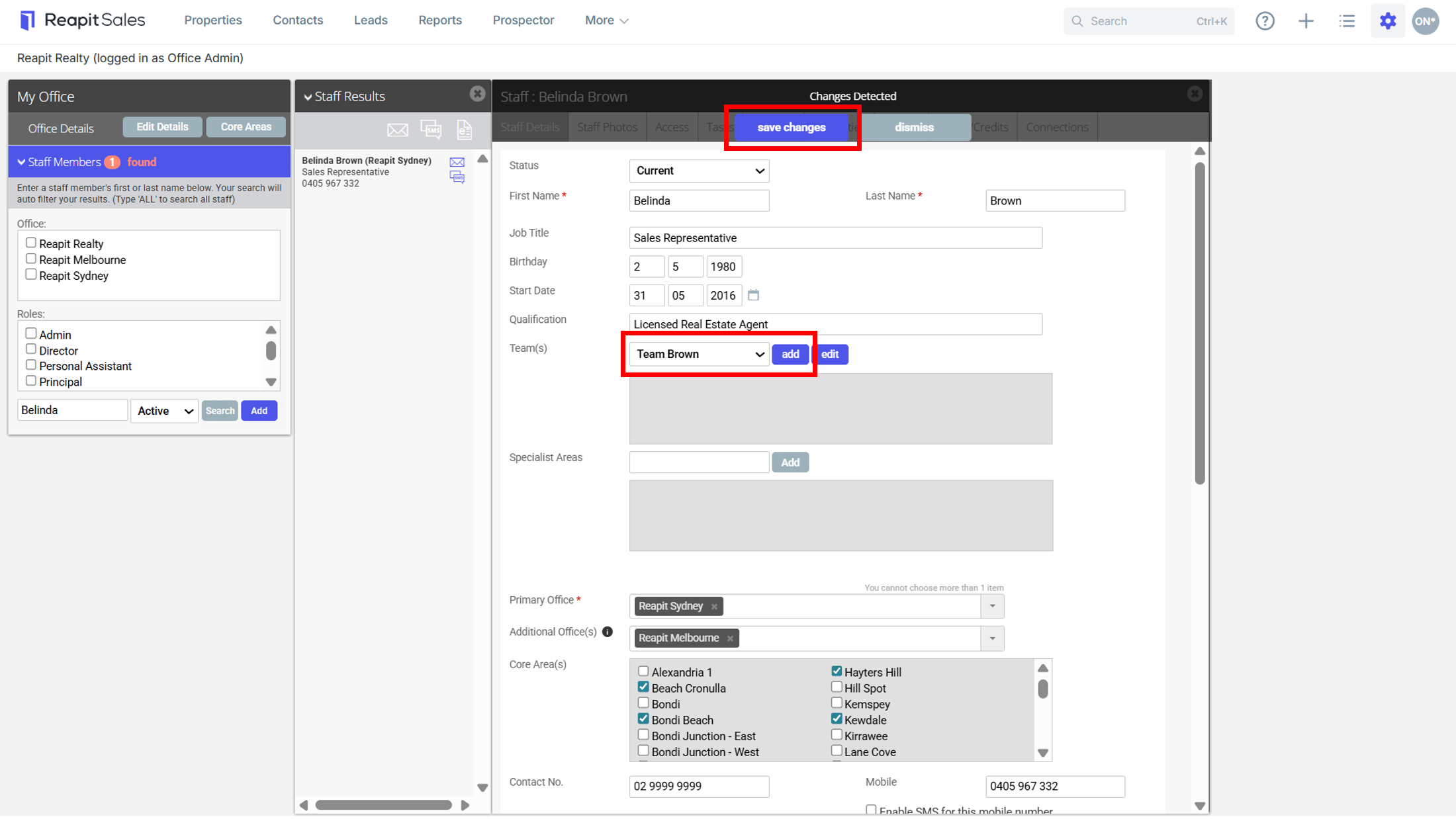Open the Team Brown dropdown

[x=699, y=355]
